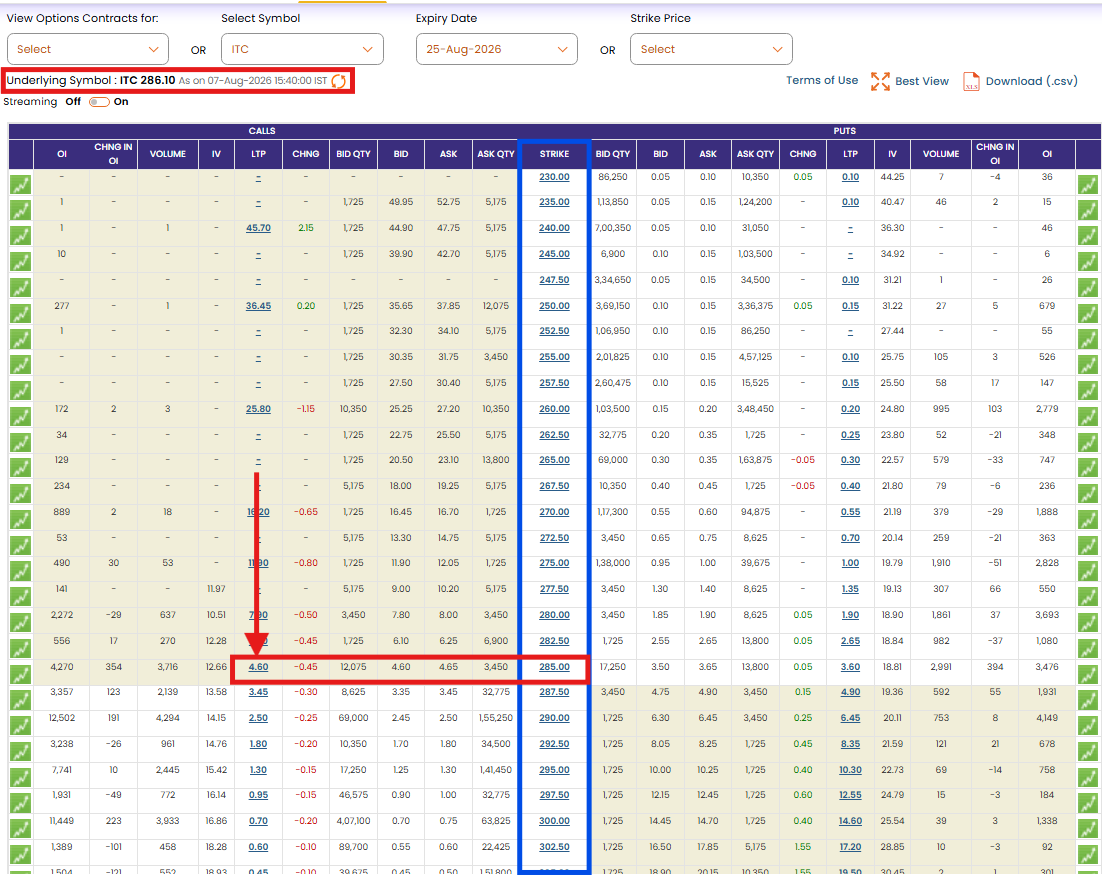Open the left chart icon for the 292.50 strike row
1102x875 pixels.
pyautogui.click(x=20, y=752)
